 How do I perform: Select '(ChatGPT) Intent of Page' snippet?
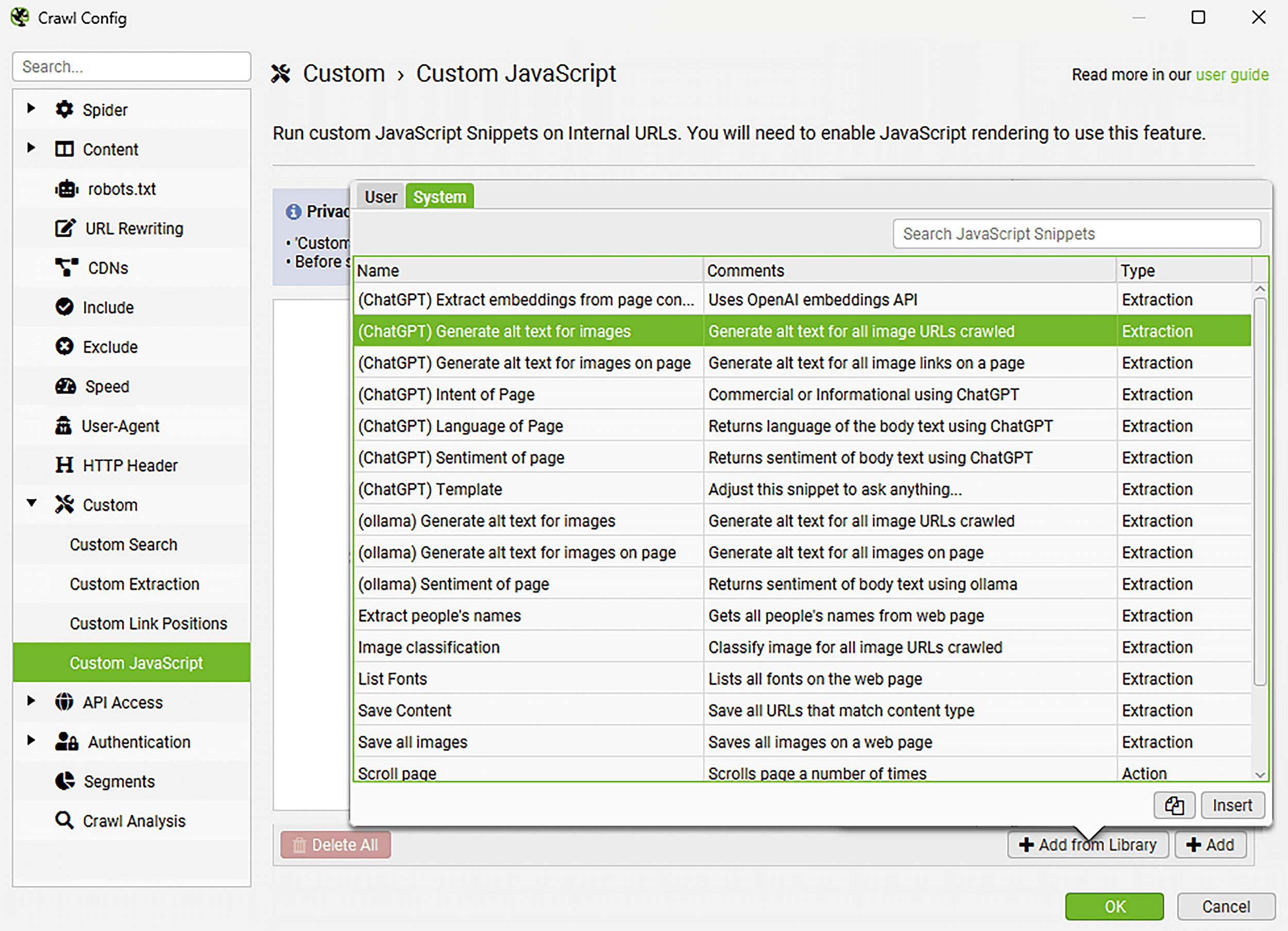click(x=803, y=394)
